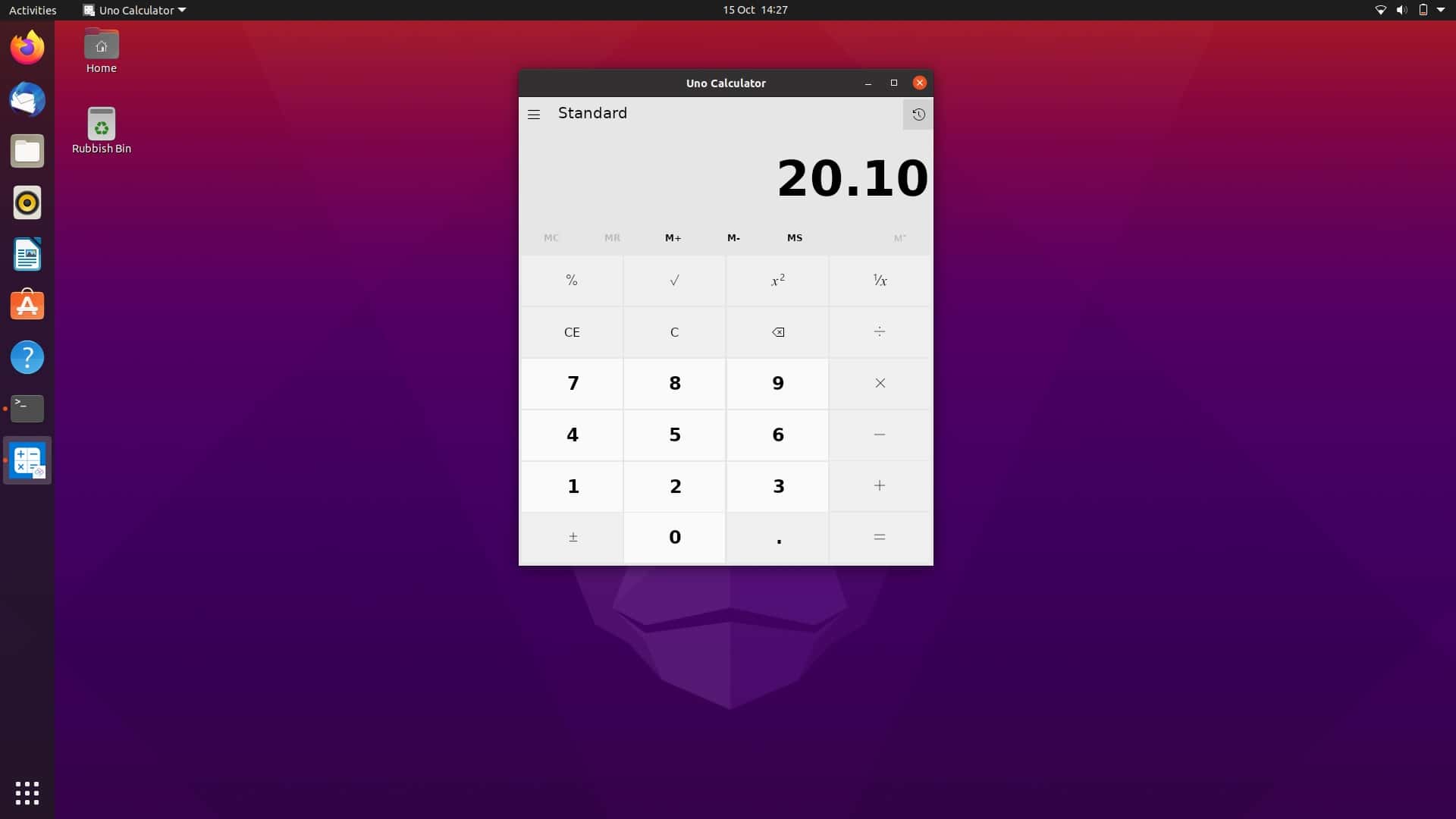Screen dimensions: 1456x819
Task: Click the division (÷) operator icon
Action: coord(879,331)
